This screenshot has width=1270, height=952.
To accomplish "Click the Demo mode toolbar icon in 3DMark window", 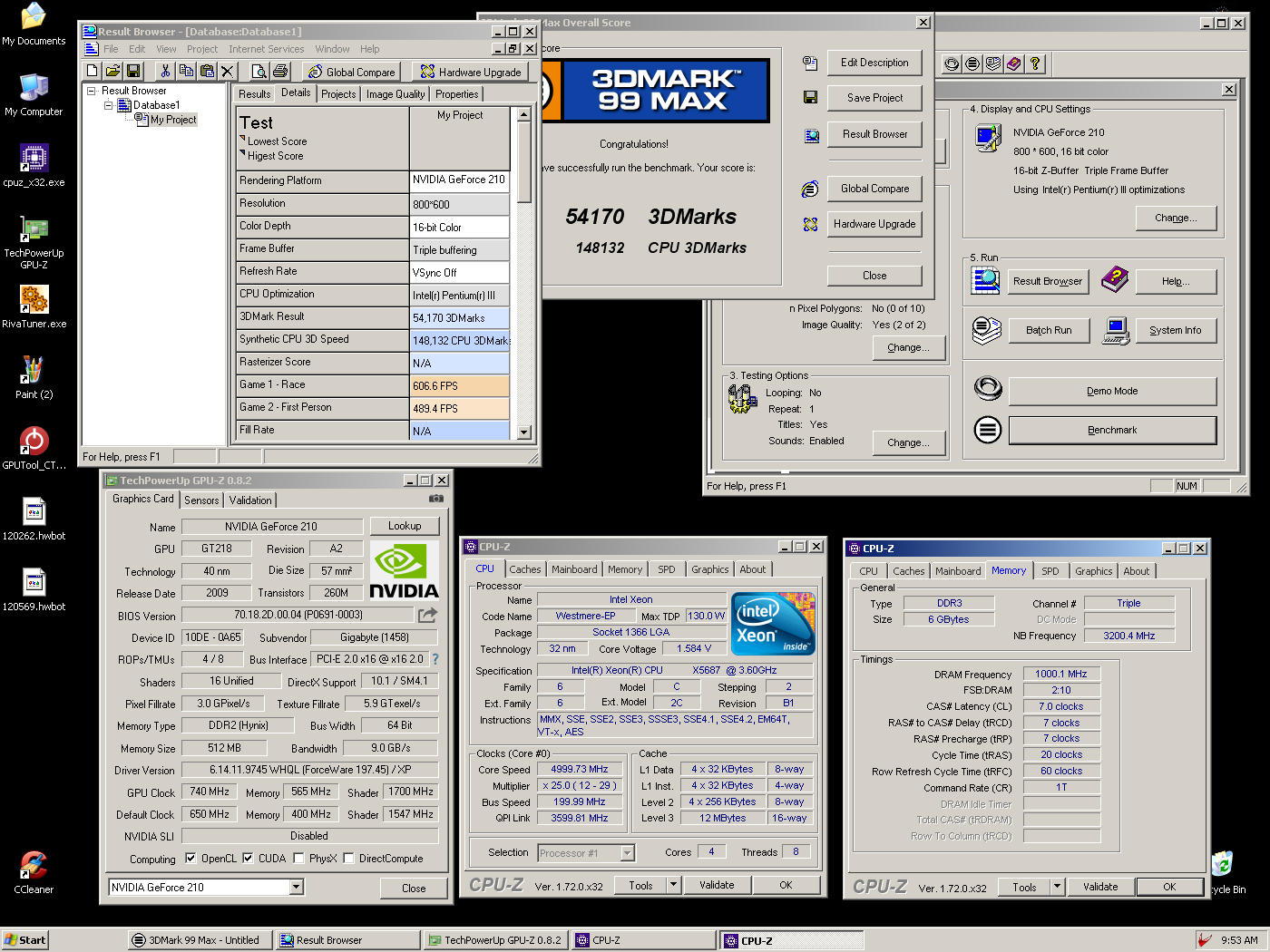I will coord(952,63).
